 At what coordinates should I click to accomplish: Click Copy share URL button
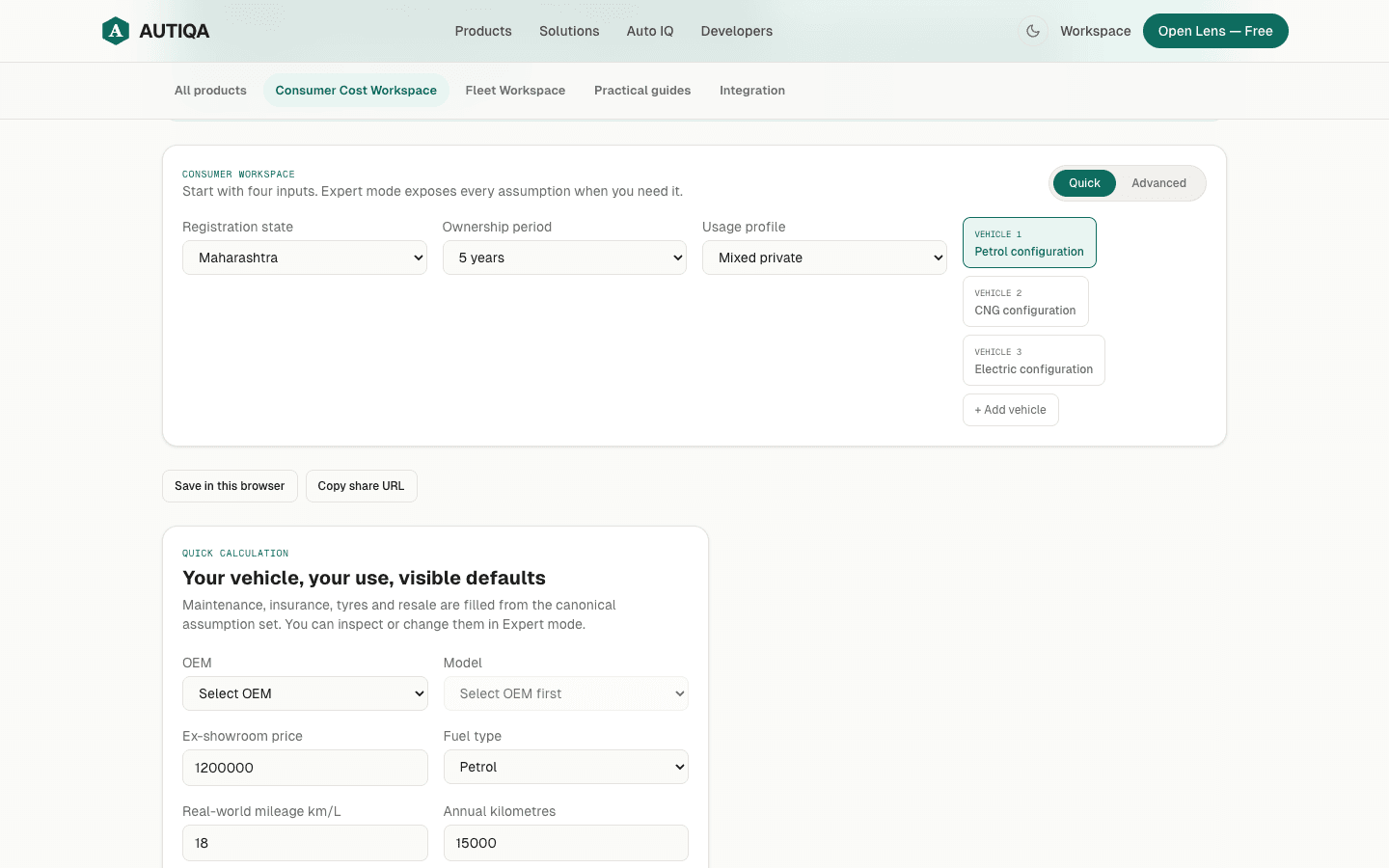[x=361, y=486]
